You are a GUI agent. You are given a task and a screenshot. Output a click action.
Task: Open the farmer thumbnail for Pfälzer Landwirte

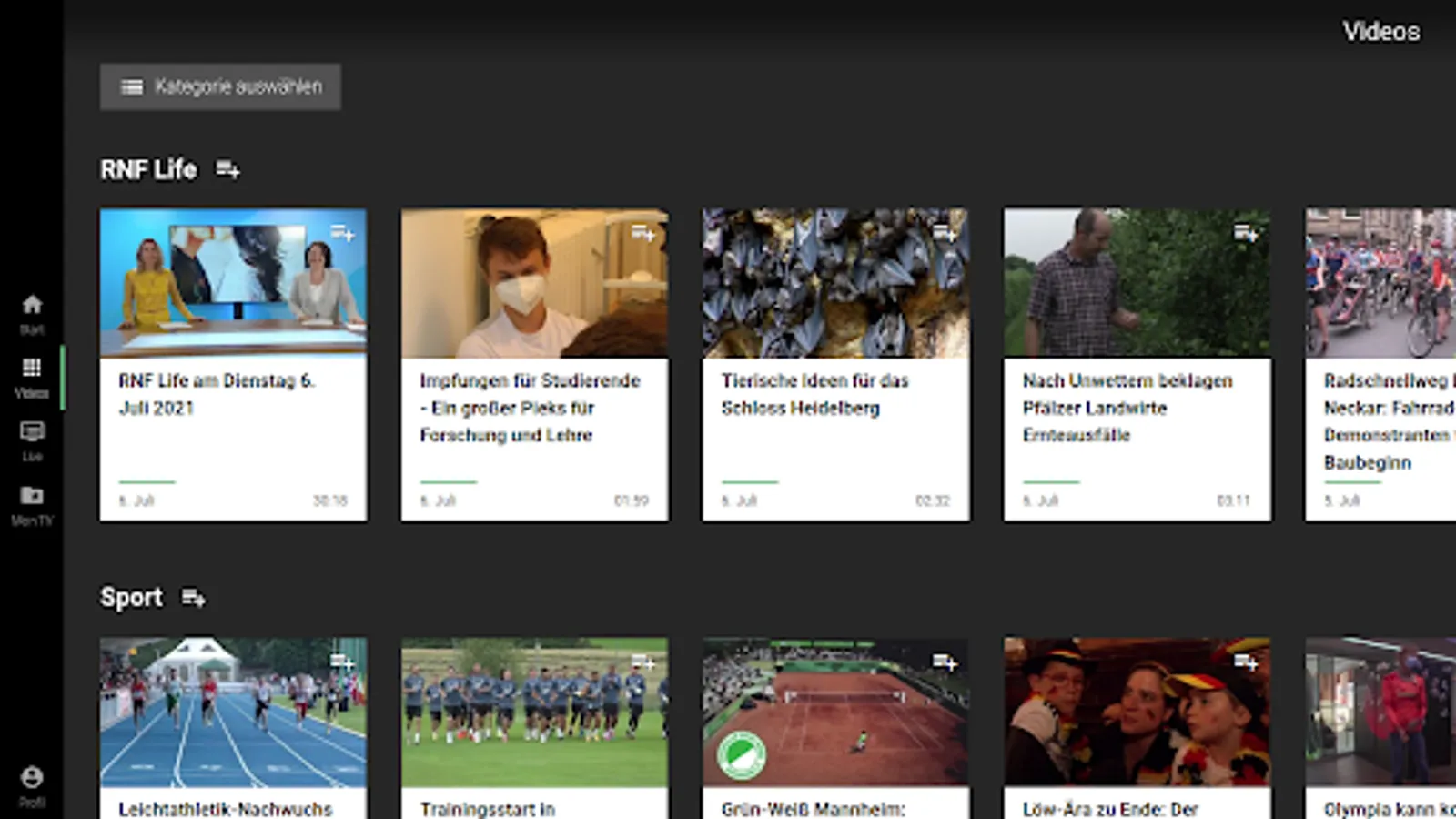pos(1137,283)
